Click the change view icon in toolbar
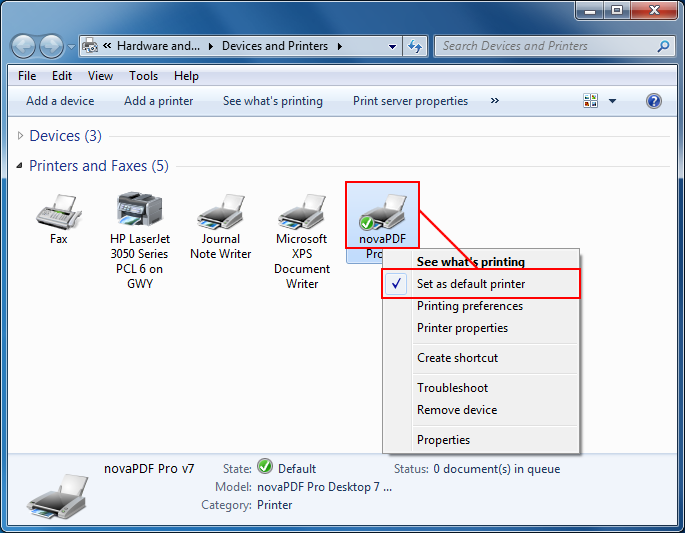Screen dimensions: 685x533 point(591,101)
